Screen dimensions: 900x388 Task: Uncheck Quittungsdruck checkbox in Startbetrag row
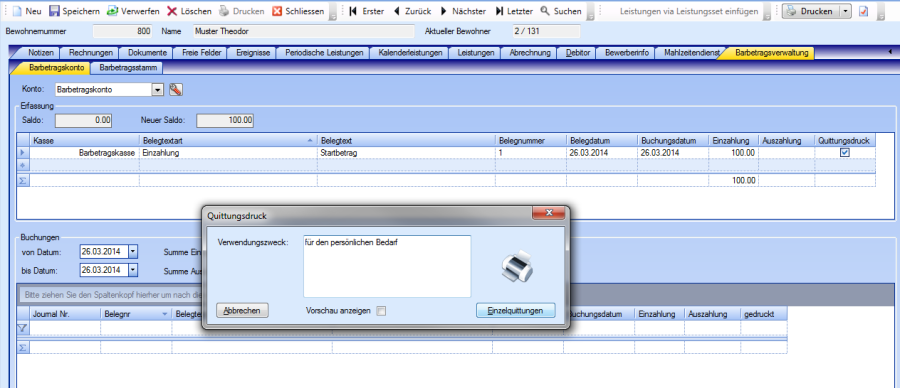click(x=845, y=153)
